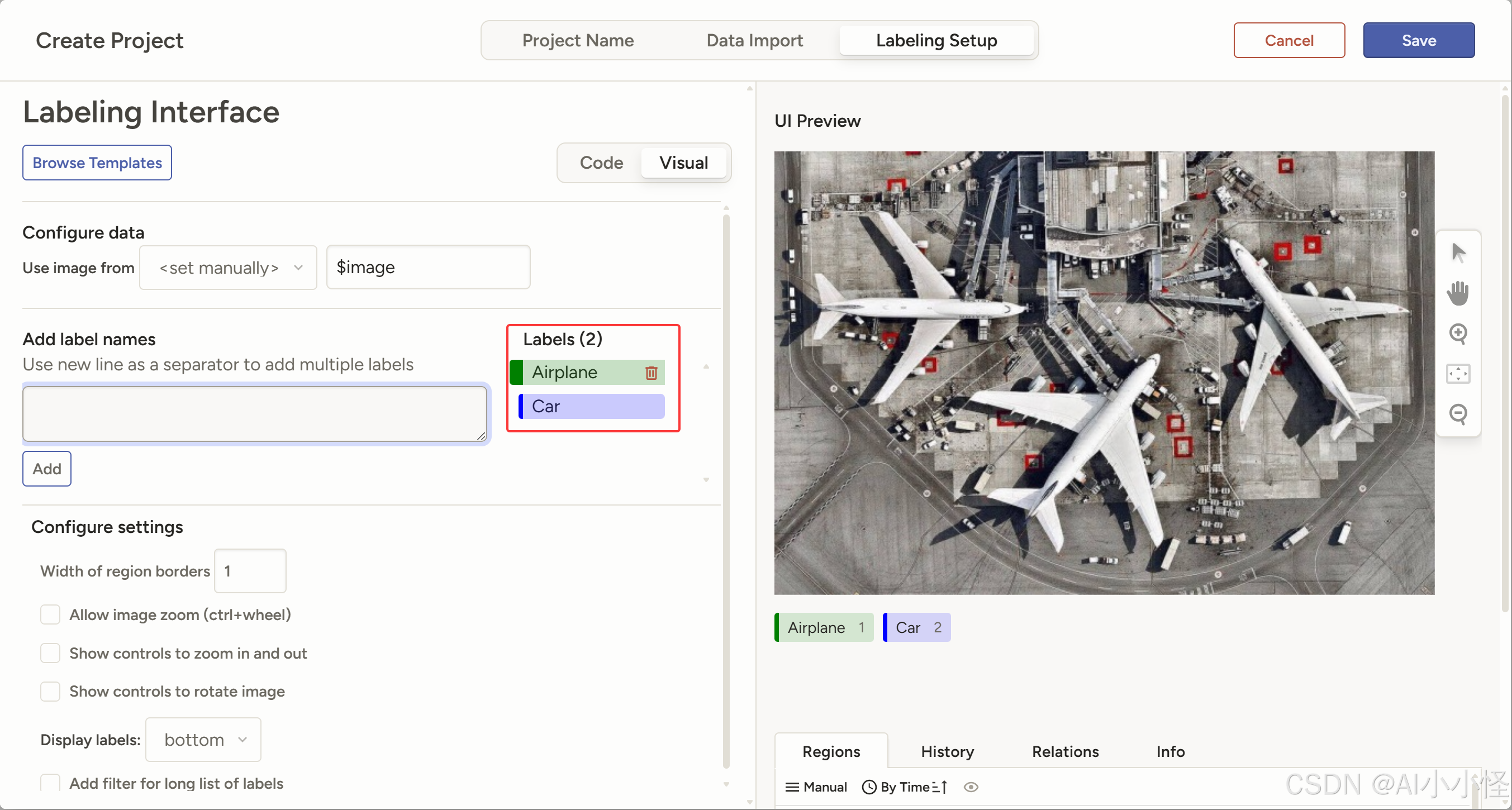Click the fit-to-screen zoom icon

click(x=1458, y=374)
